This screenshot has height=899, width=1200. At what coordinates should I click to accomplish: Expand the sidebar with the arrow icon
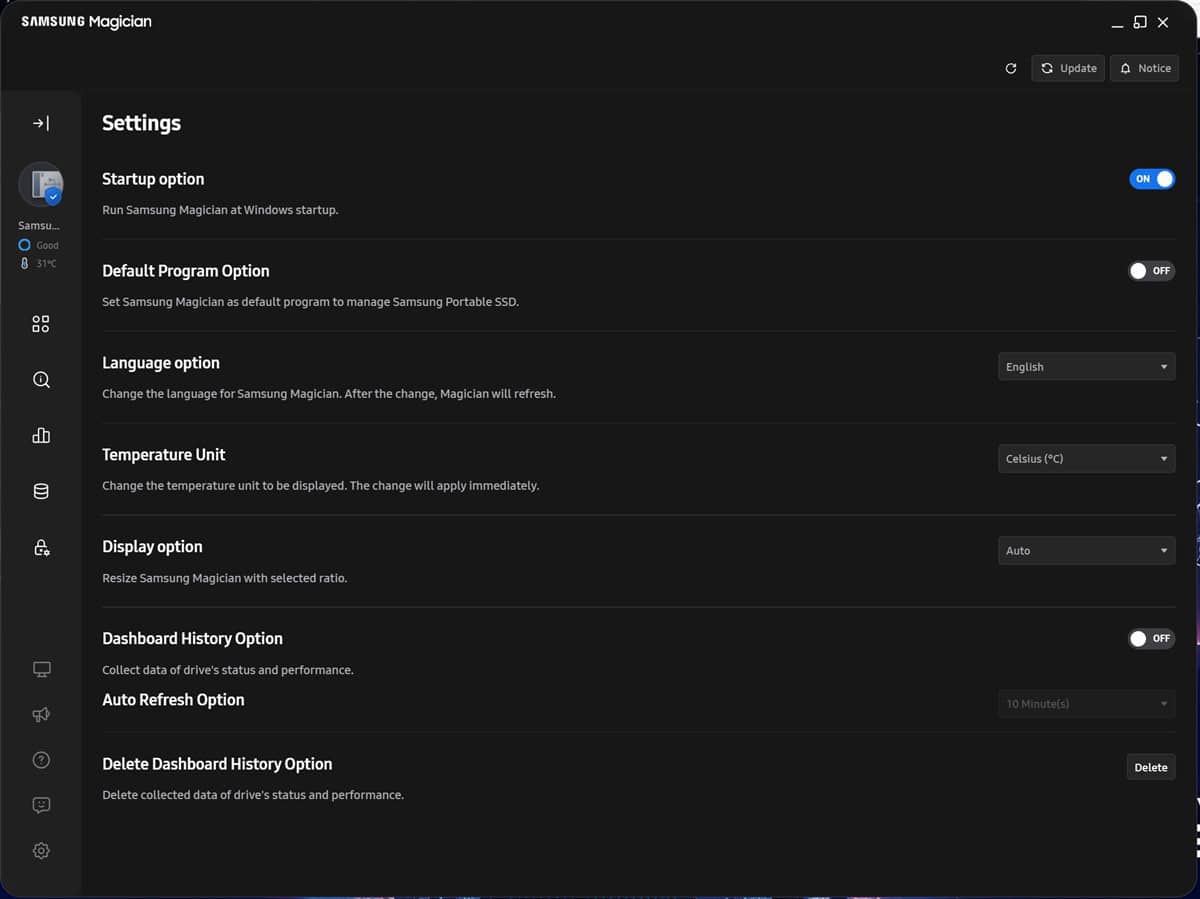coord(41,123)
